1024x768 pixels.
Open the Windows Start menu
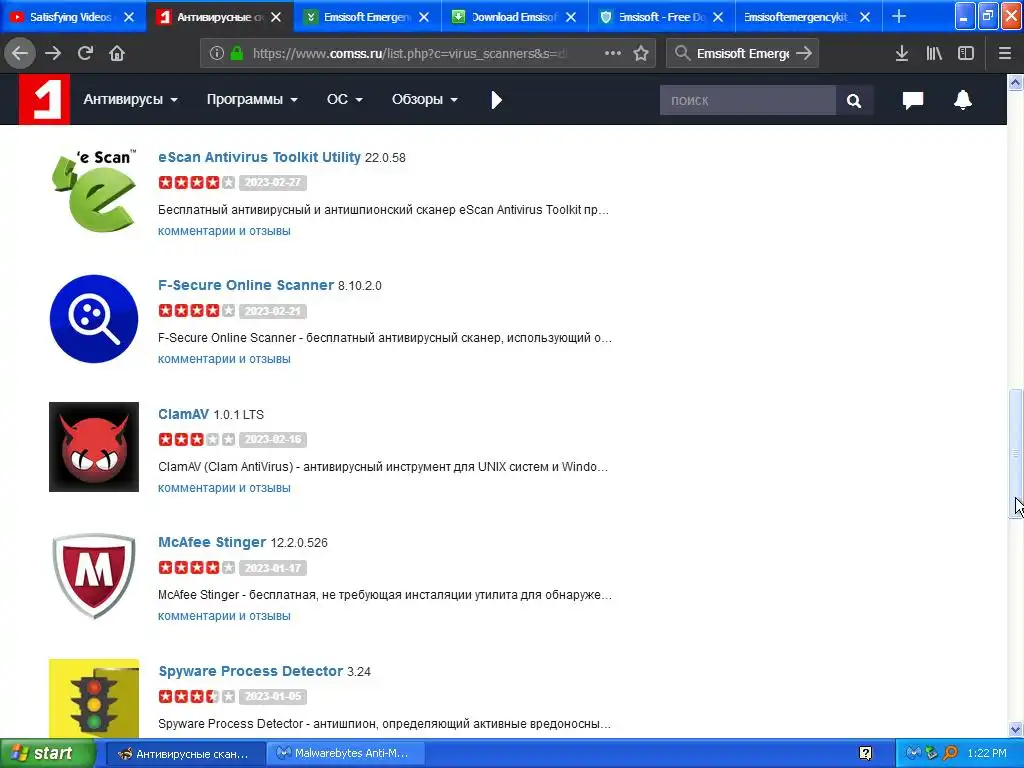pyautogui.click(x=46, y=754)
